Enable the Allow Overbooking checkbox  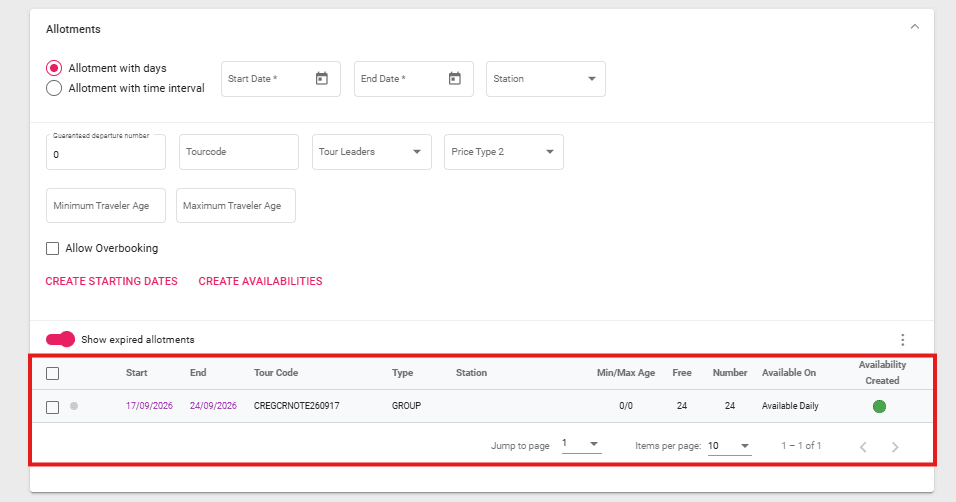[53, 248]
